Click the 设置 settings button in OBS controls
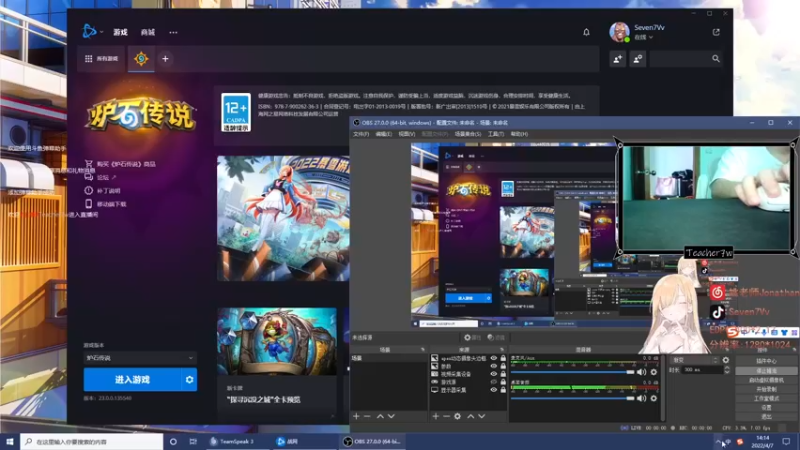 click(x=766, y=408)
